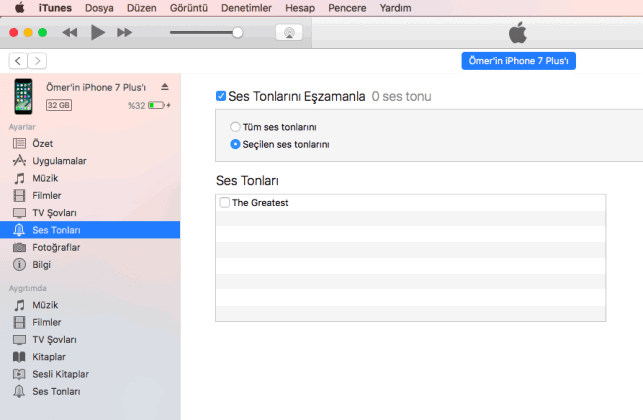The height and width of the screenshot is (420, 643).
Task: Click the fast-forward playback button
Action: pos(125,32)
